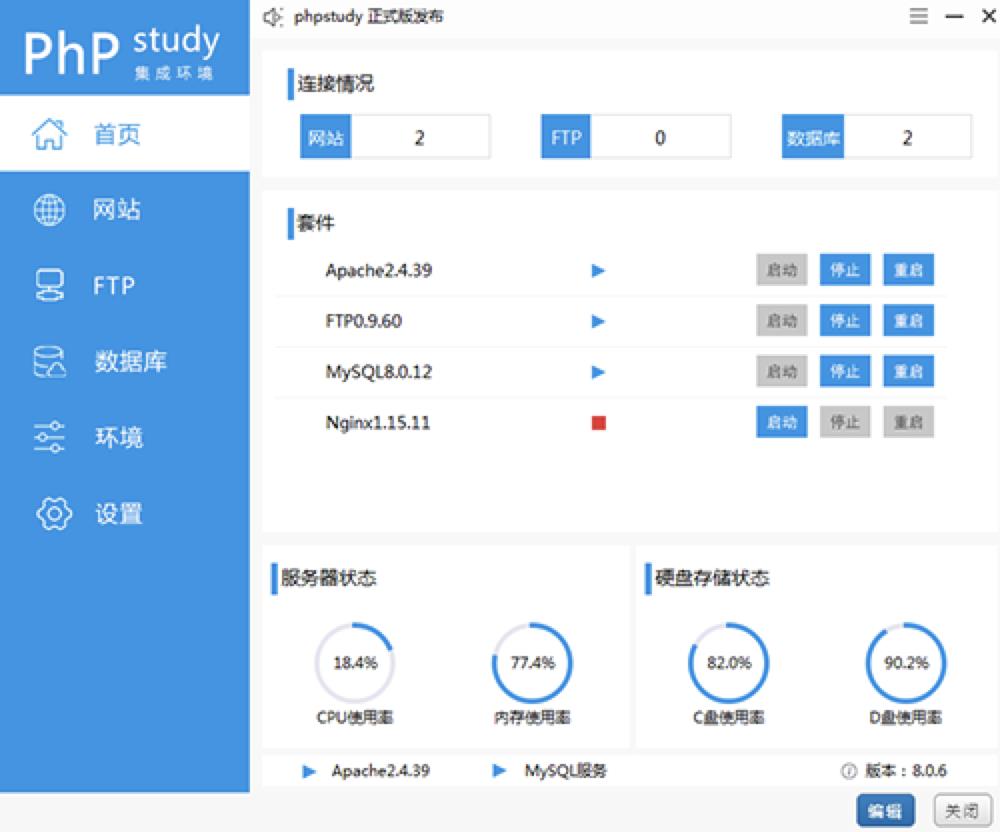This screenshot has width=1000, height=832.
Task: Expand the MySQL服务 entry in status bar
Action: [498, 770]
